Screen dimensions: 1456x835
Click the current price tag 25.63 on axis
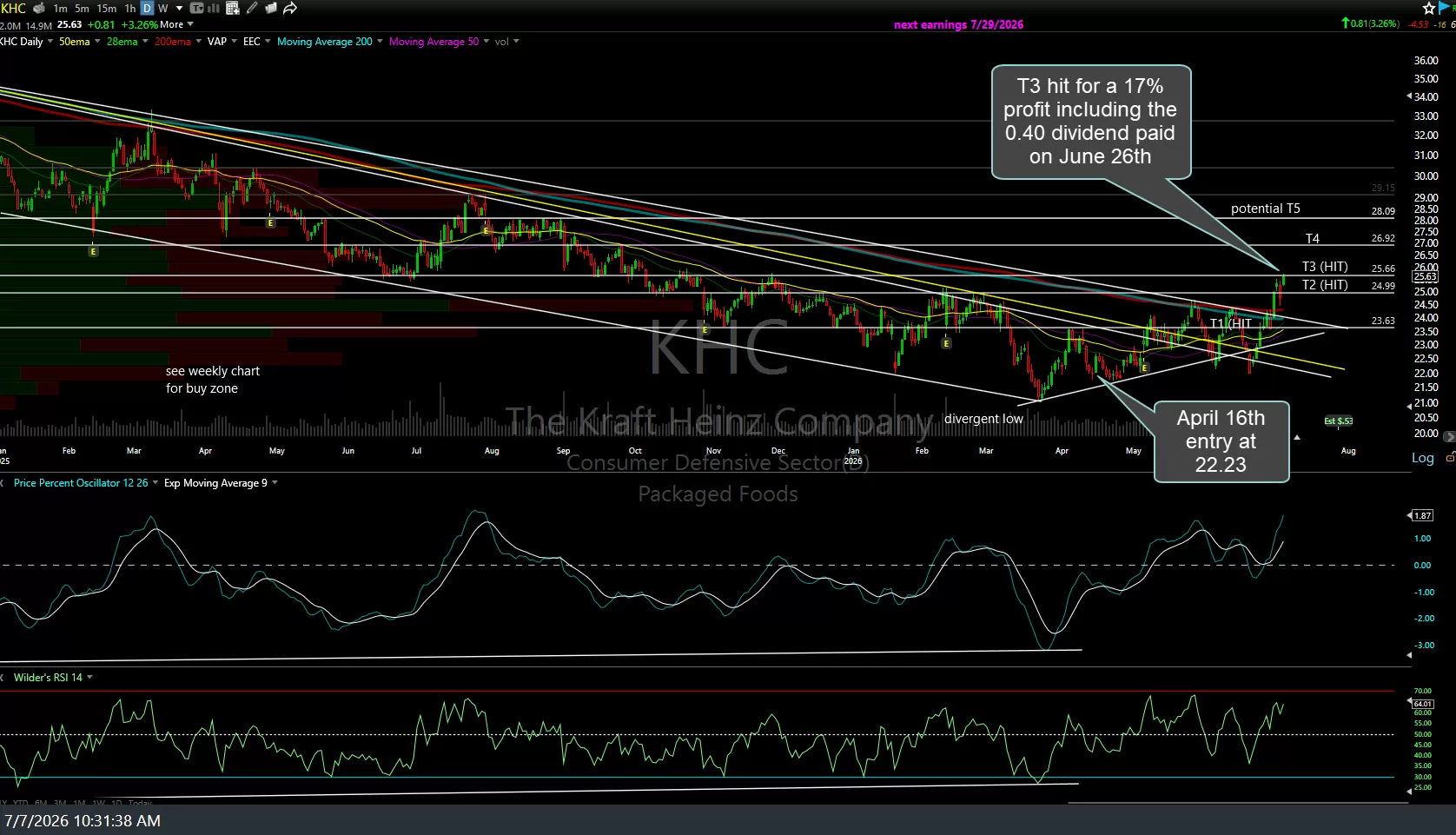point(1426,276)
